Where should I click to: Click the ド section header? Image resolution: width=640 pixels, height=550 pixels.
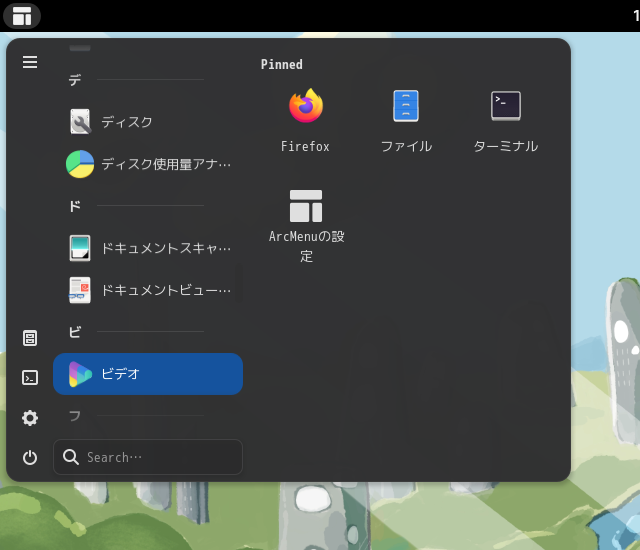pos(75,206)
